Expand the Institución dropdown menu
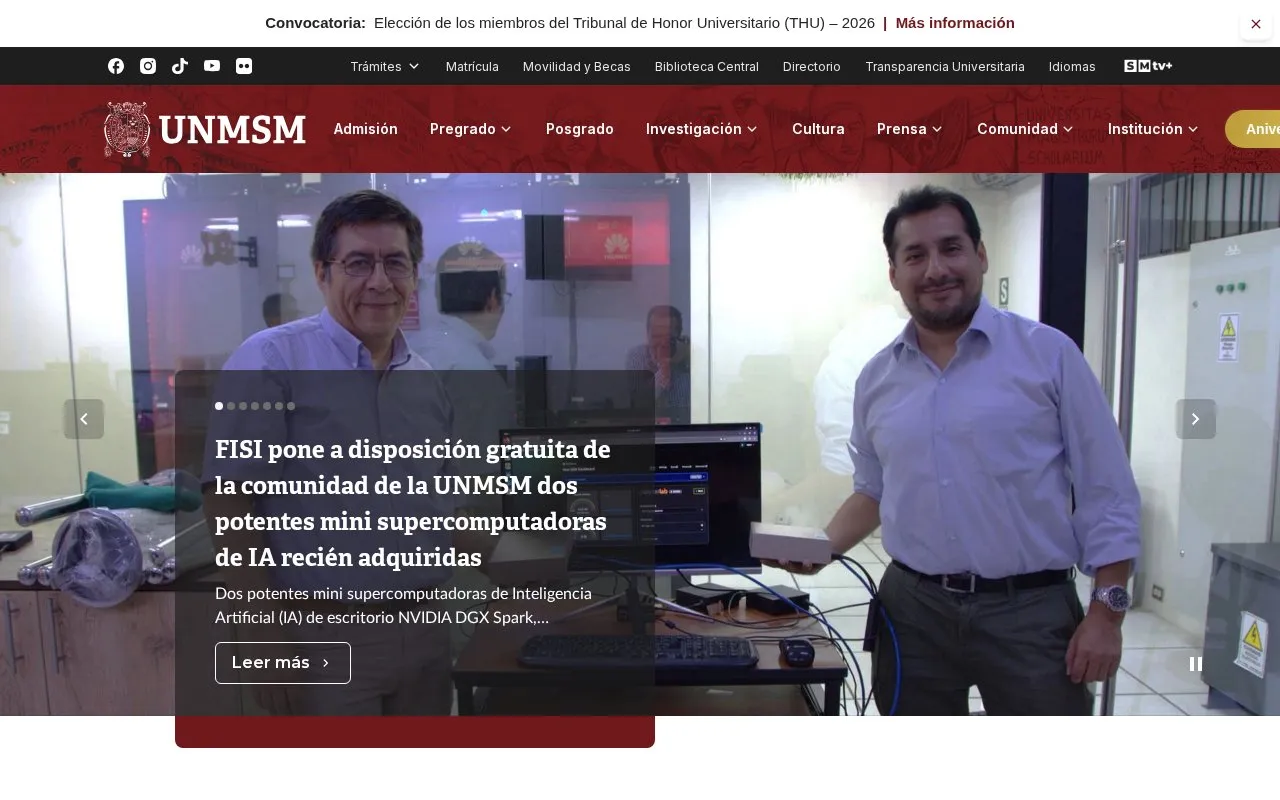The image size is (1280, 800). tap(1153, 129)
